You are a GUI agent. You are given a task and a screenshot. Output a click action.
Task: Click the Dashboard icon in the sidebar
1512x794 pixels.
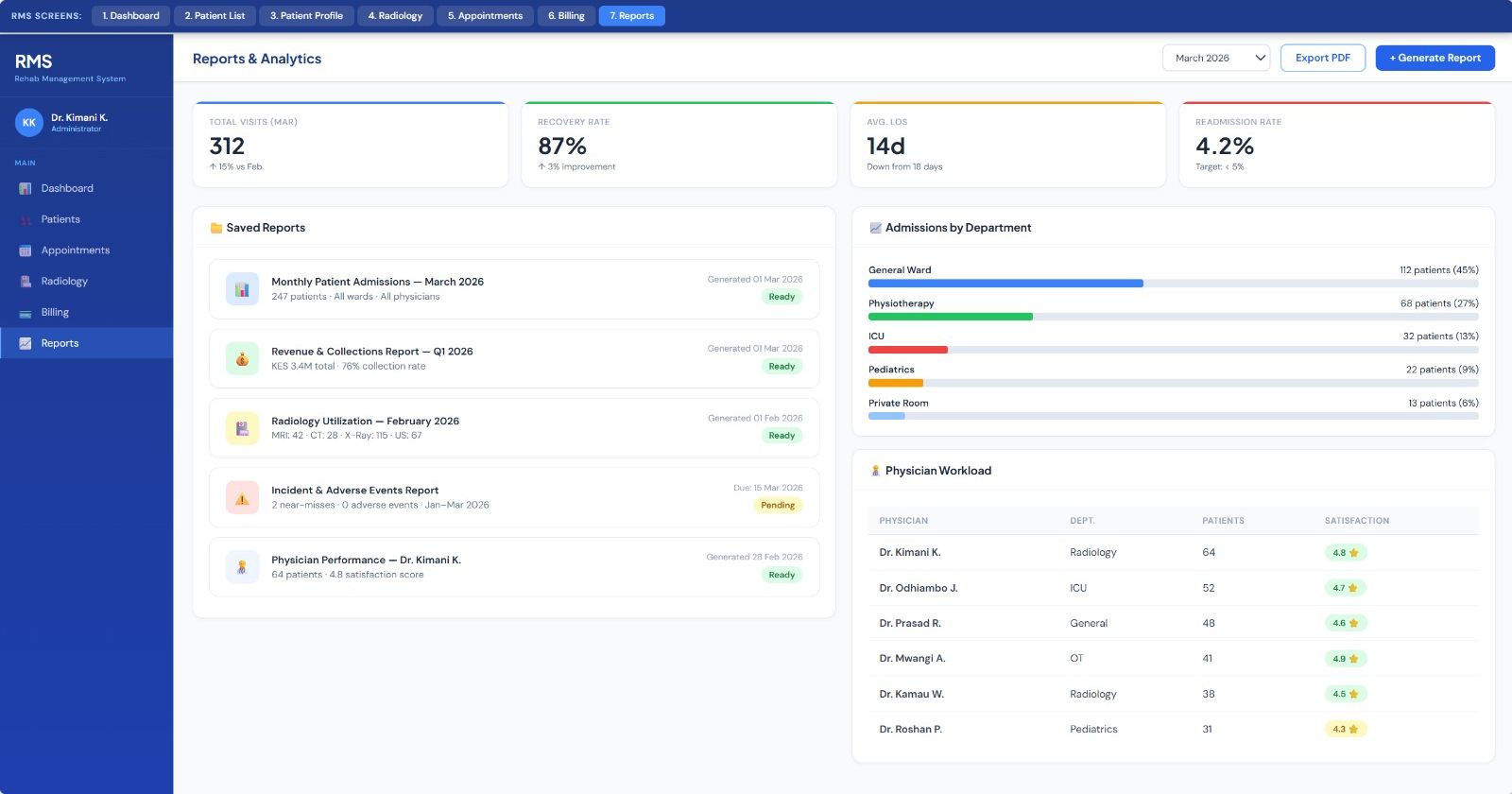pyautogui.click(x=26, y=188)
